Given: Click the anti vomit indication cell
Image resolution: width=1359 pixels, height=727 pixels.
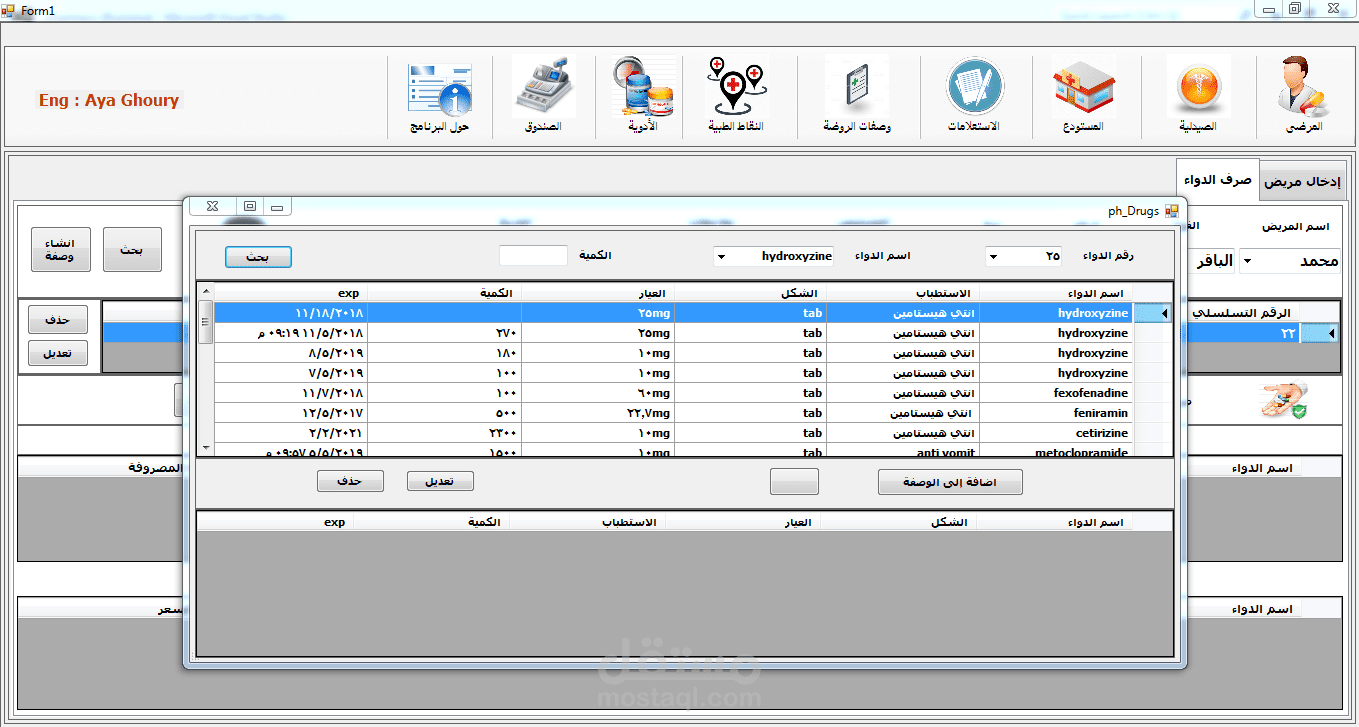Looking at the screenshot, I should [x=903, y=451].
